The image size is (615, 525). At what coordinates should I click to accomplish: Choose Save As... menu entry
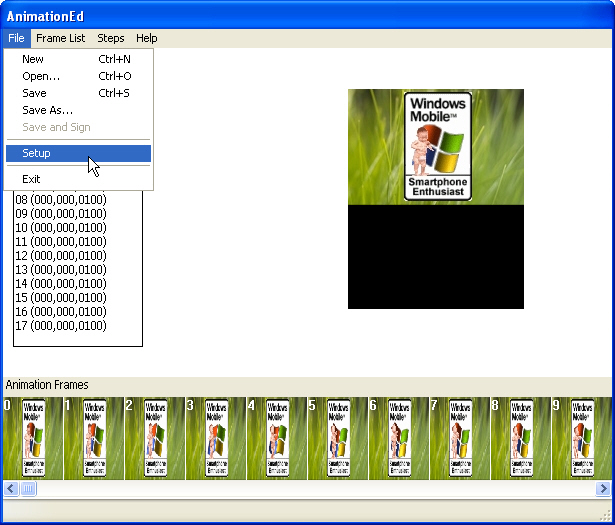click(x=78, y=110)
